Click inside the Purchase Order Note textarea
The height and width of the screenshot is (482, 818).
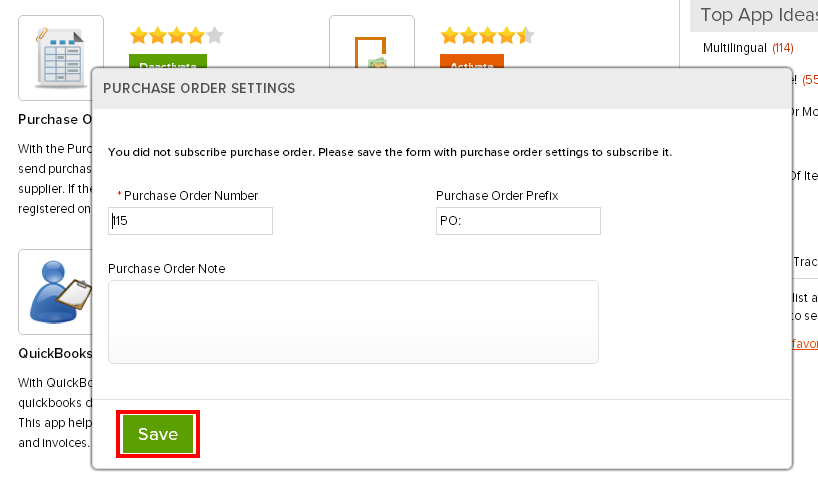coord(353,322)
